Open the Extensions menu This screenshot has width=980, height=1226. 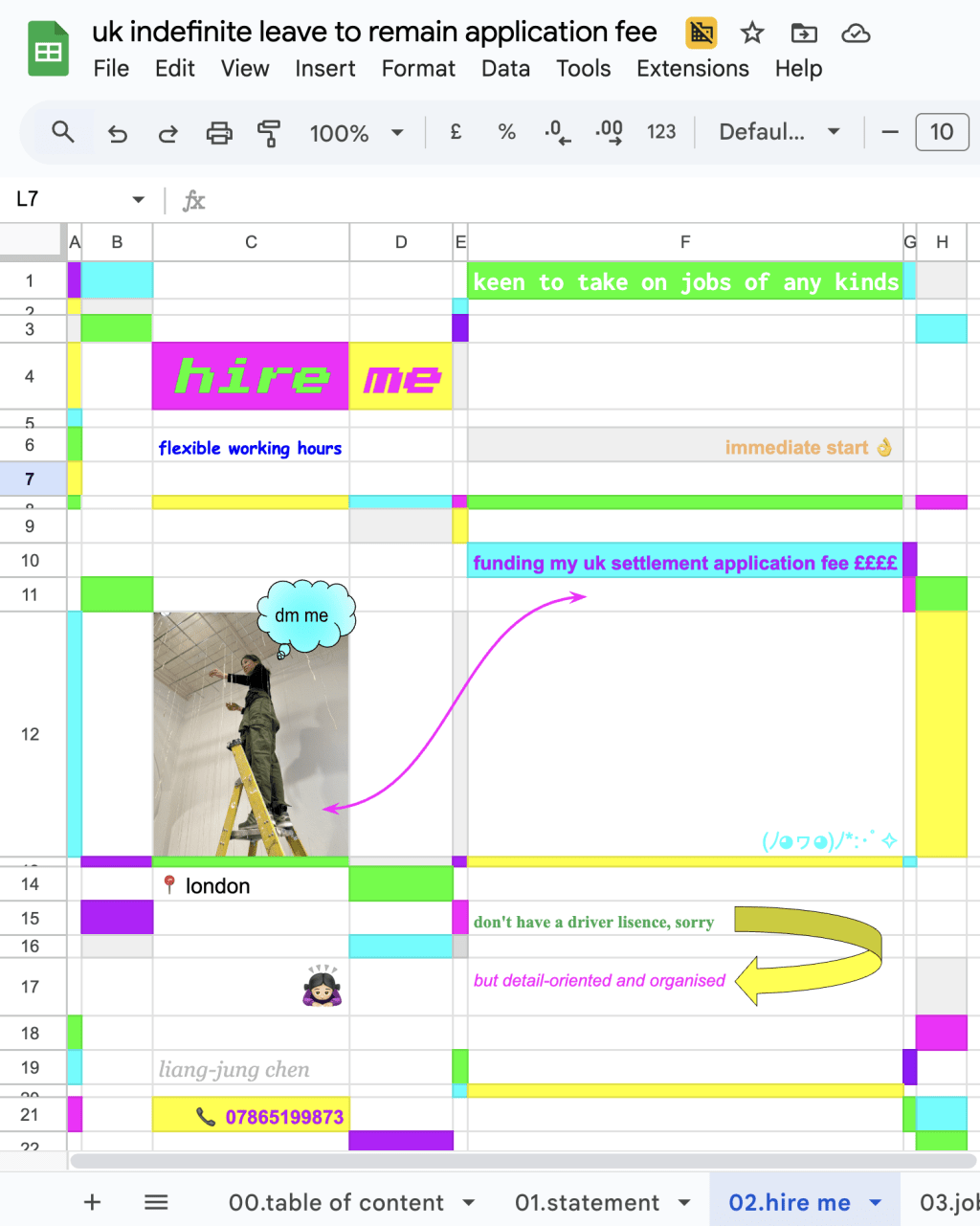pos(693,69)
